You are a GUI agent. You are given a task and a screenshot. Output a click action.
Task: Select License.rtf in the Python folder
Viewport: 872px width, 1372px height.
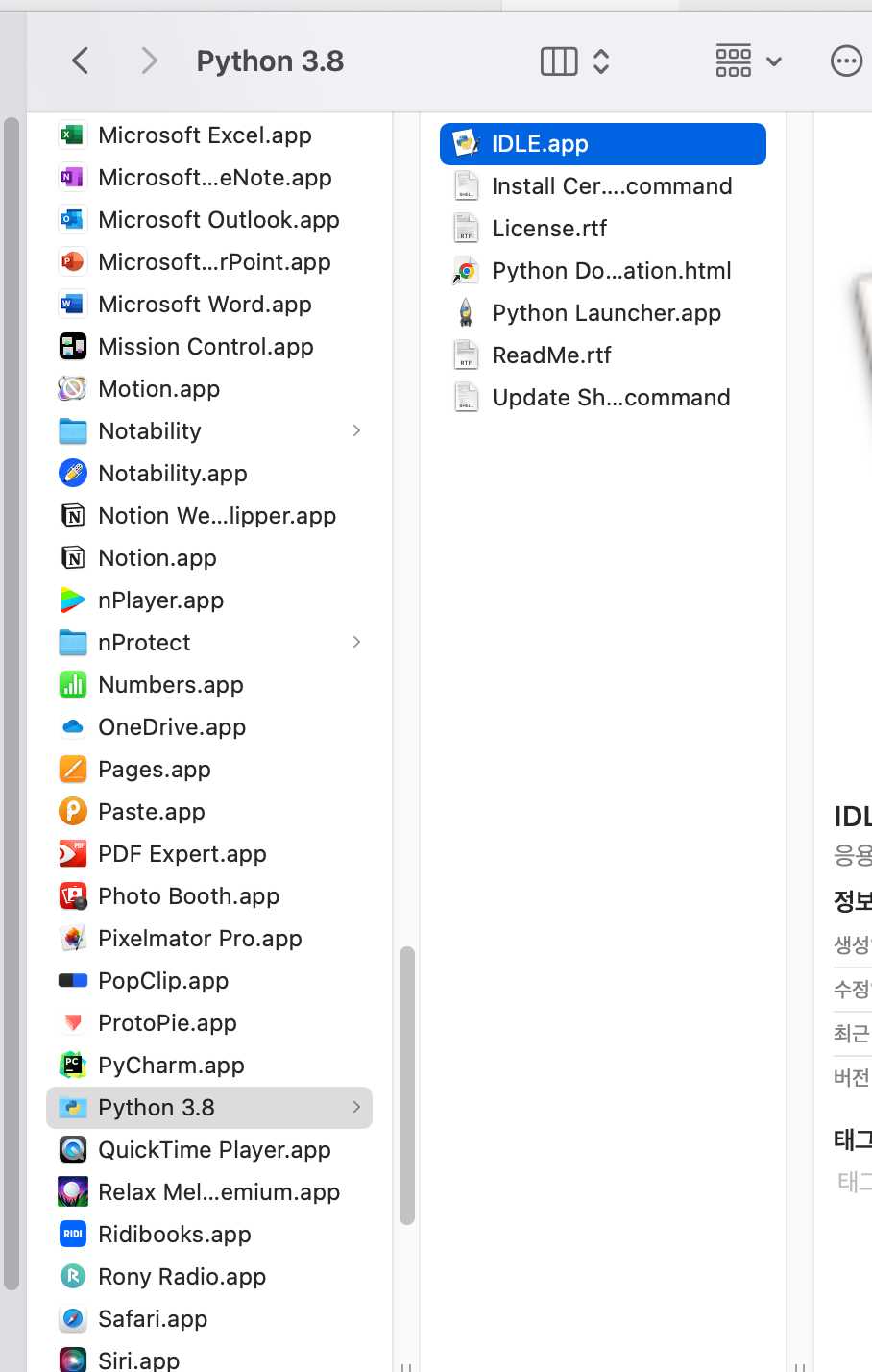(603, 229)
